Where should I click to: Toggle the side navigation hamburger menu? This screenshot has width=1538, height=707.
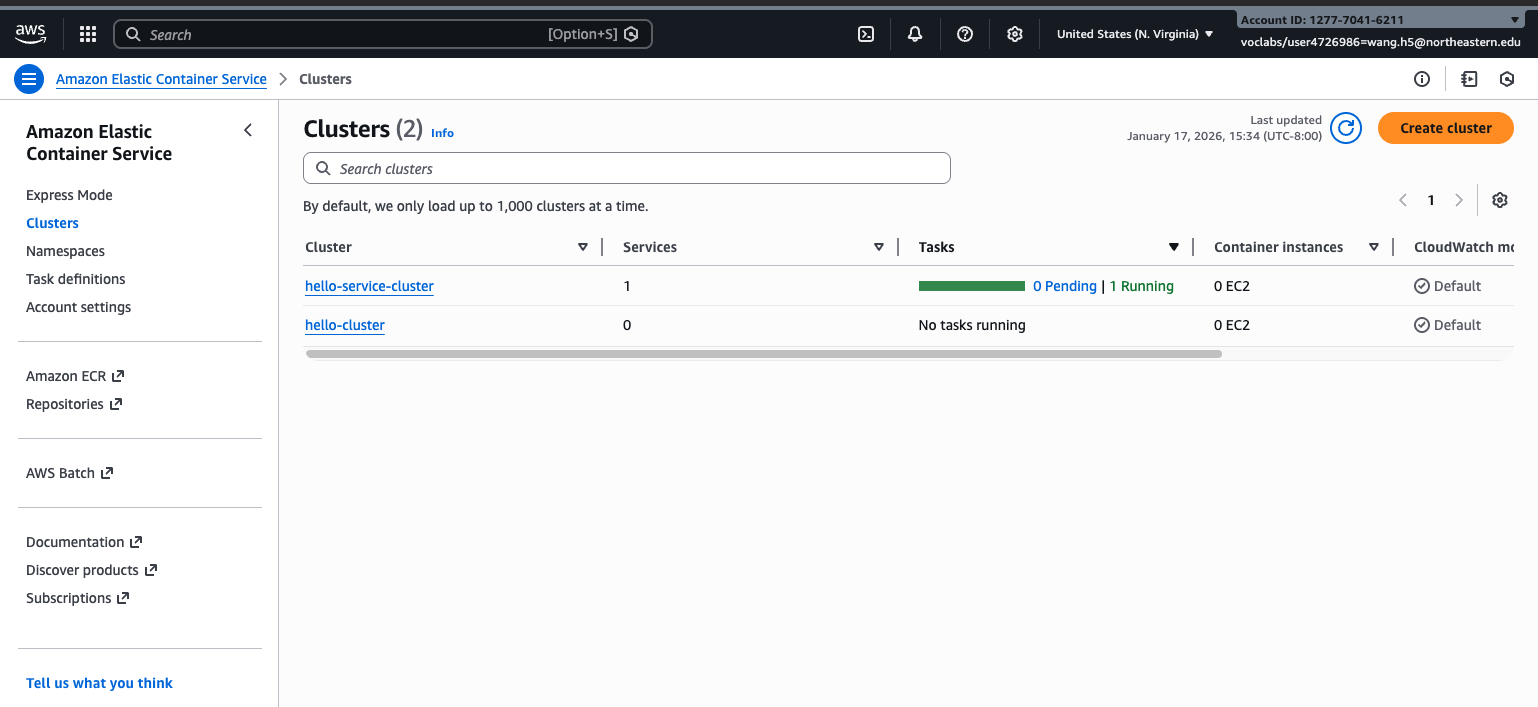click(x=29, y=79)
